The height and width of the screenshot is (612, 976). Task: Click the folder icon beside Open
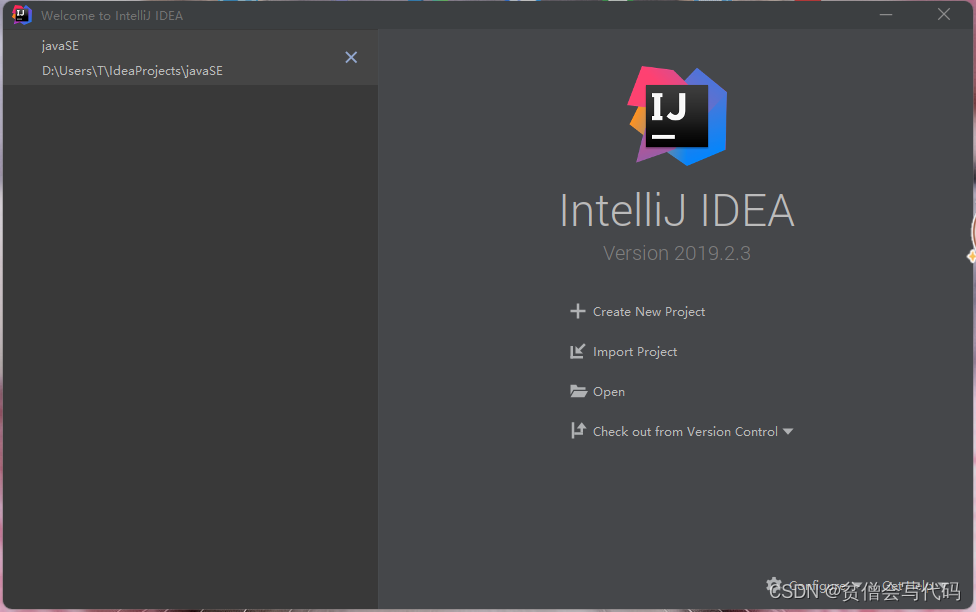tap(578, 391)
